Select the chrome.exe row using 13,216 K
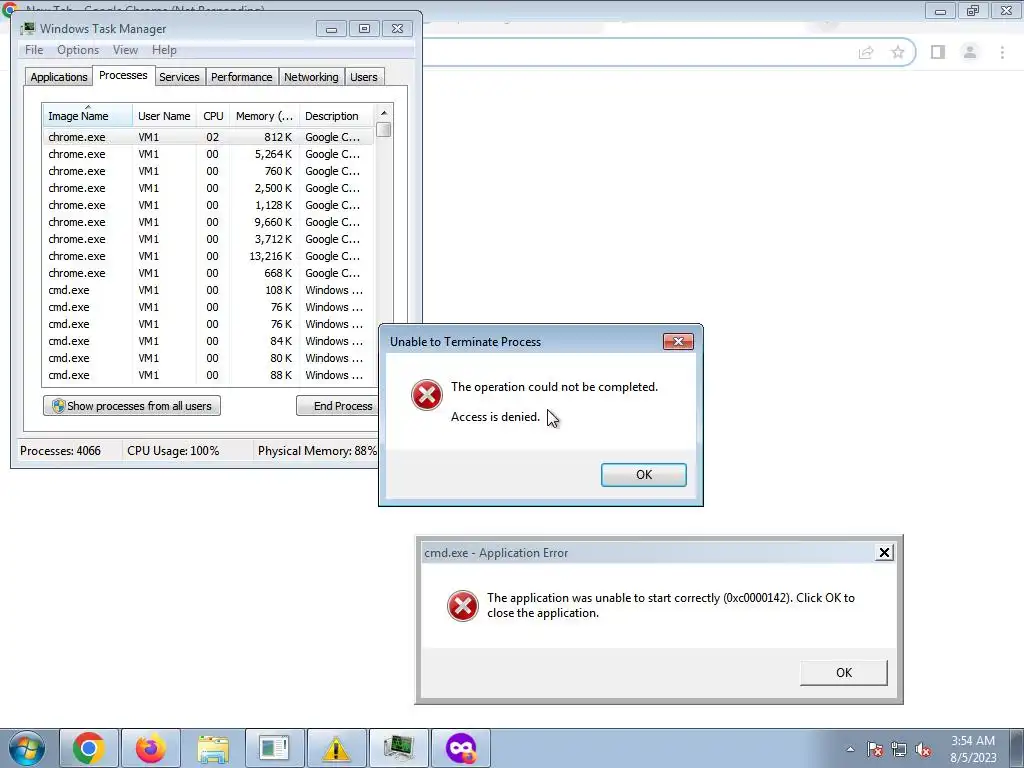Viewport: 1024px width, 768px height. [x=208, y=256]
